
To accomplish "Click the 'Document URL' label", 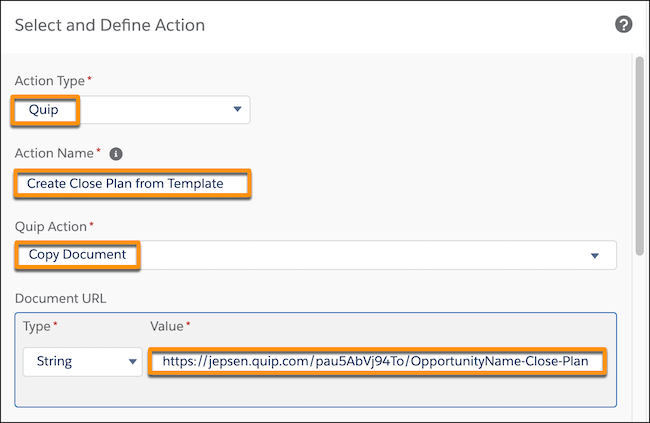I will click(x=61, y=299).
